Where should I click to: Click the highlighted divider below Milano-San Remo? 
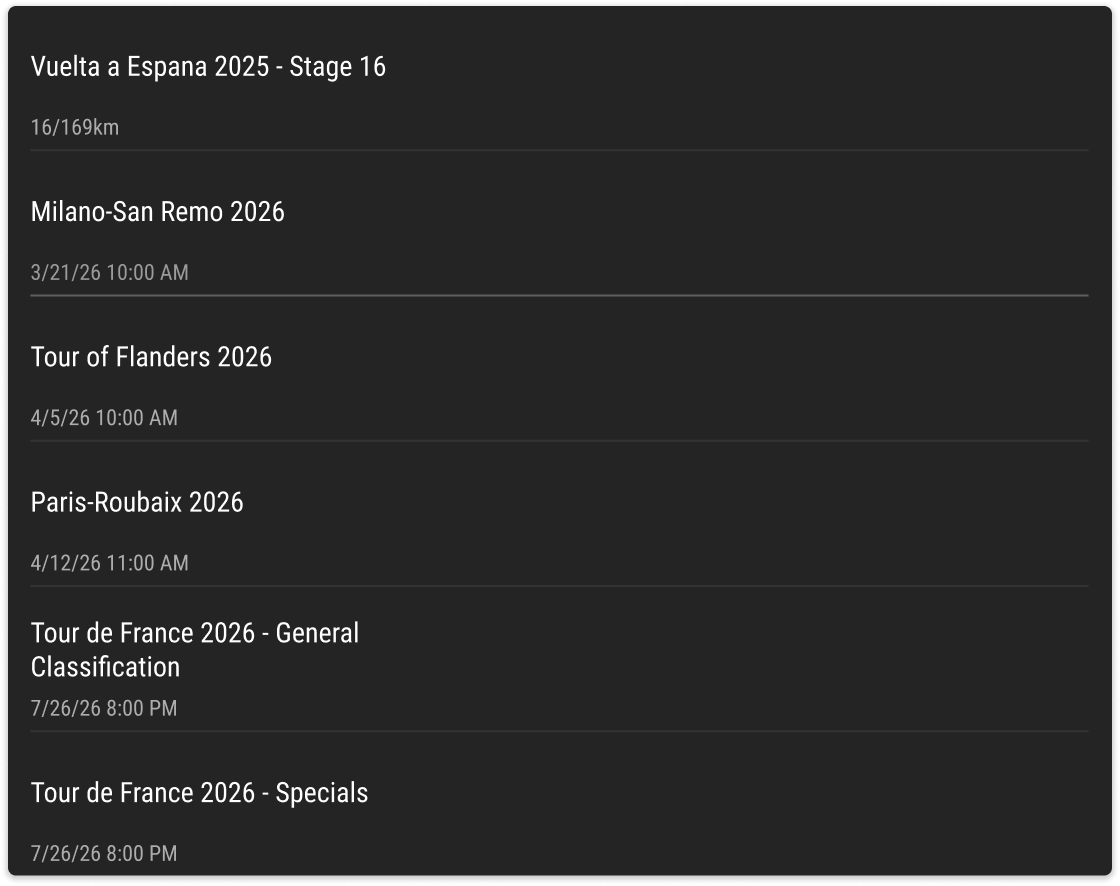[559, 296]
